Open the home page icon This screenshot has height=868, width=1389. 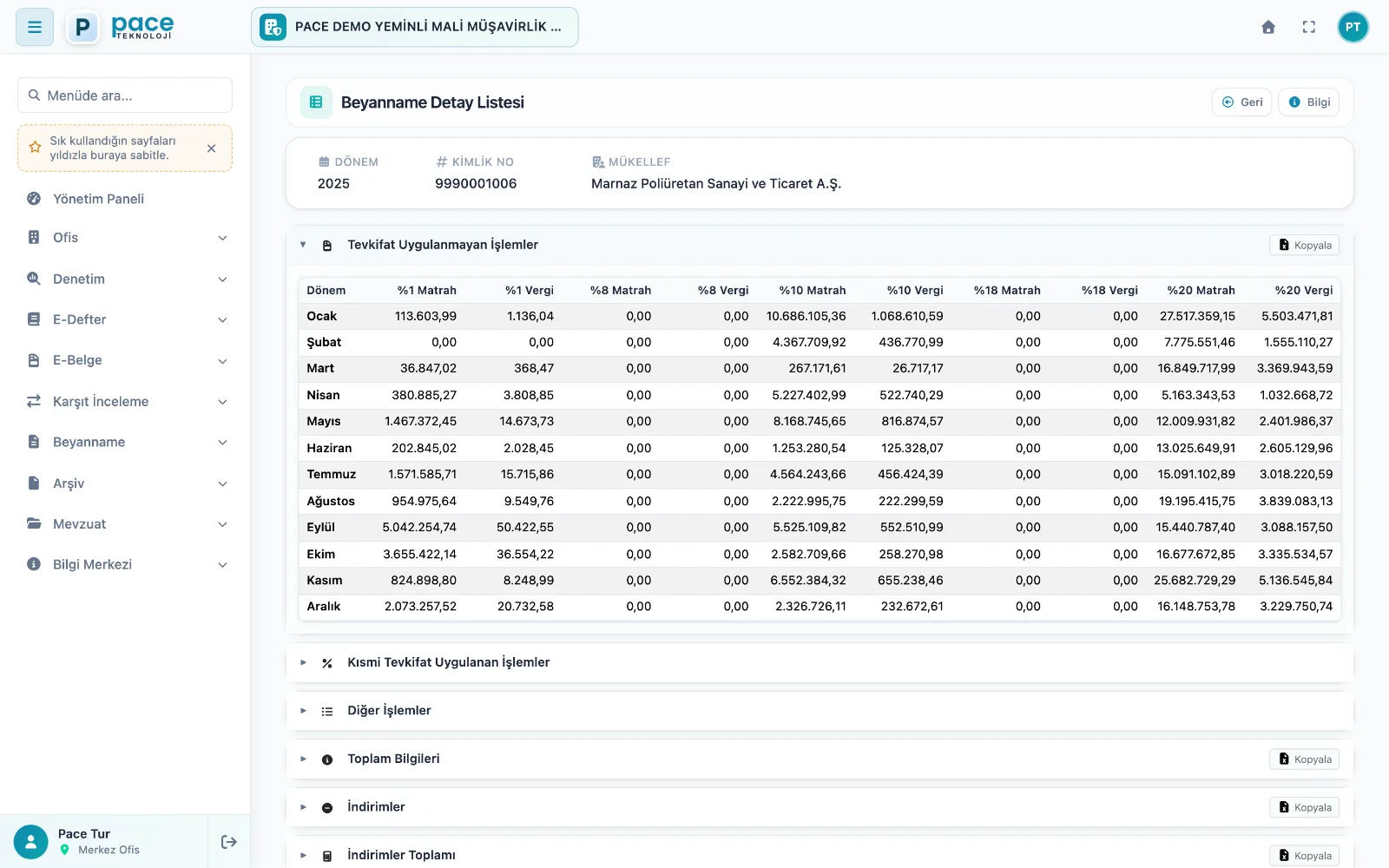pyautogui.click(x=1268, y=27)
